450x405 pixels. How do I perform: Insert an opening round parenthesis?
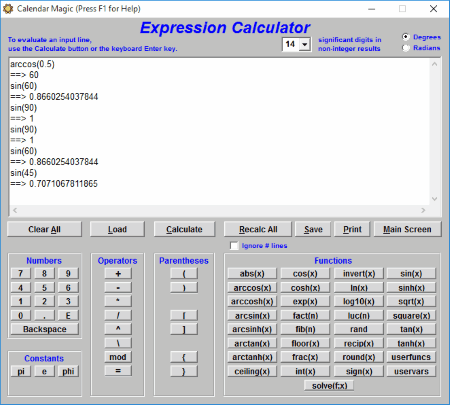(x=184, y=273)
